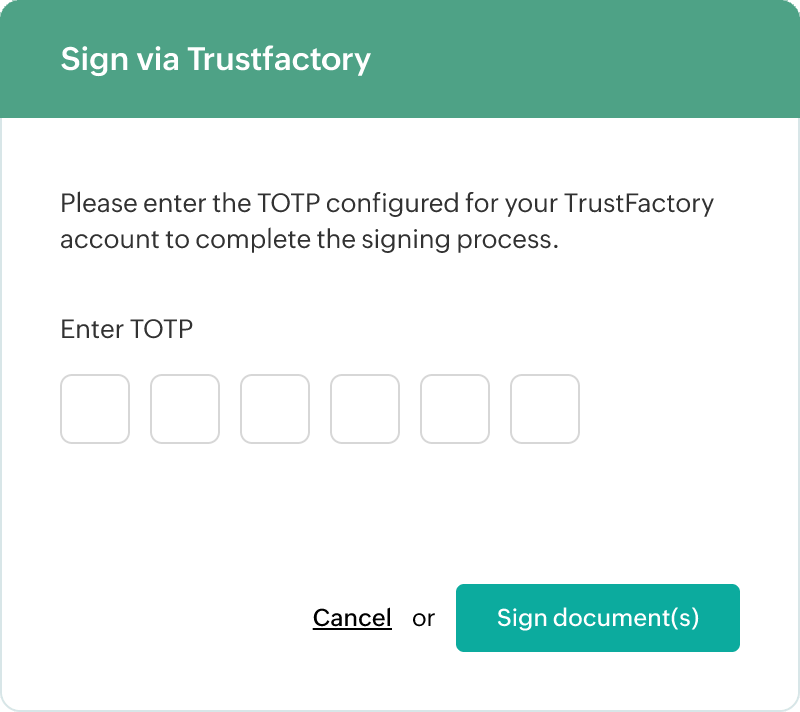Click the teal Sign document(s) button
The height and width of the screenshot is (712, 800).
(x=597, y=618)
